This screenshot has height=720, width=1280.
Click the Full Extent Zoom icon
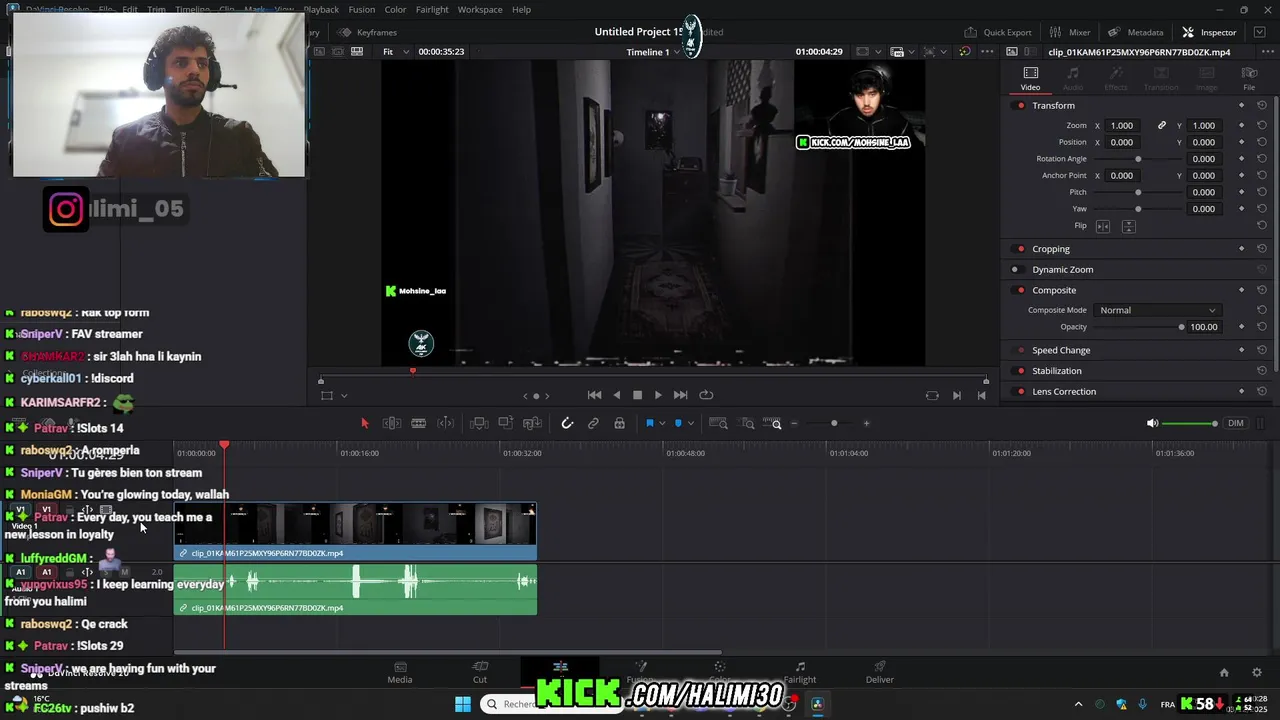pyautogui.click(x=718, y=423)
